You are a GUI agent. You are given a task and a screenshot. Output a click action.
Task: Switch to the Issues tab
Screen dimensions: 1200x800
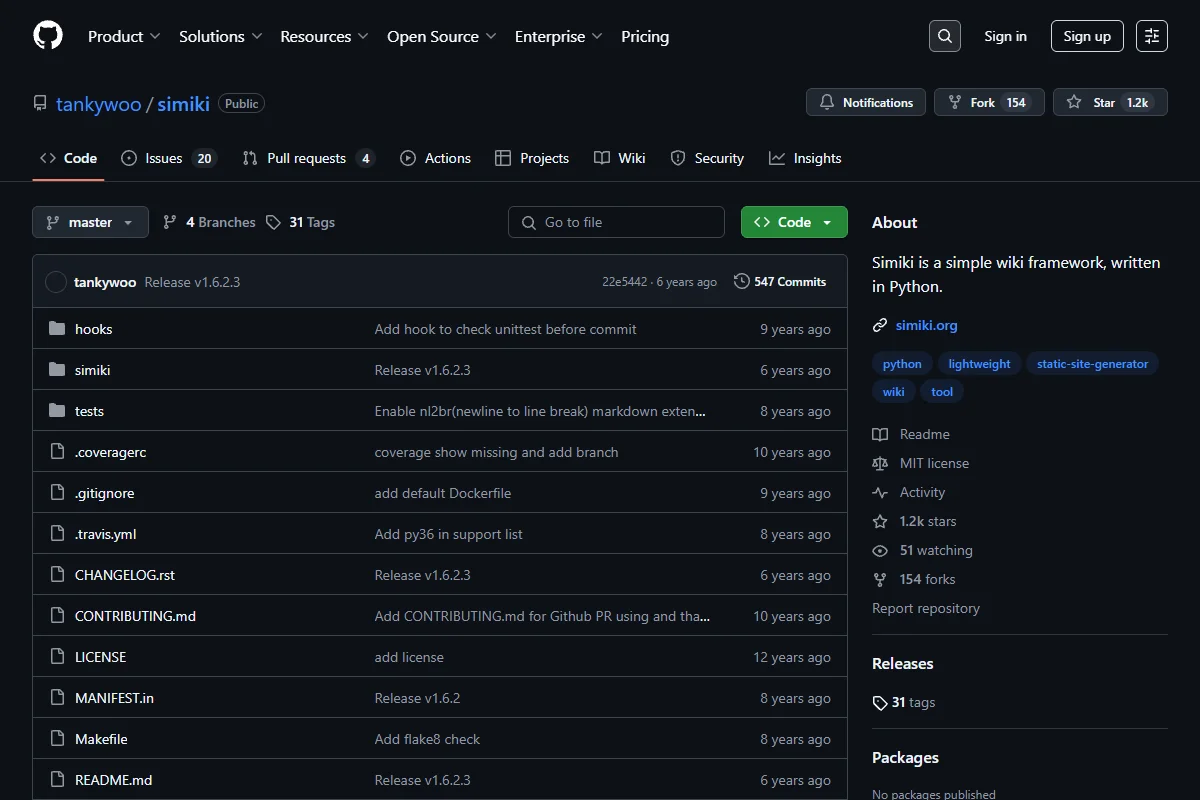[x=168, y=158]
